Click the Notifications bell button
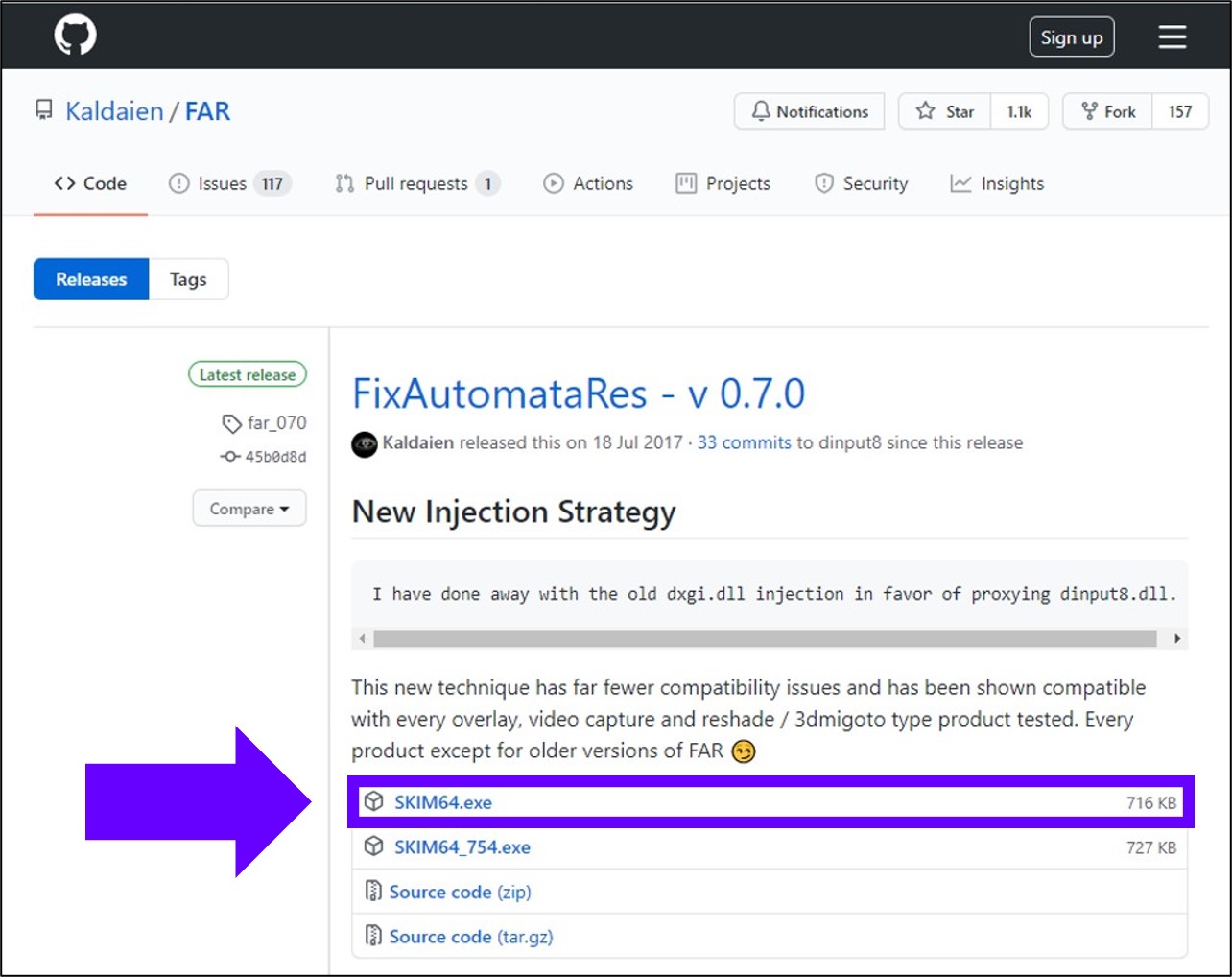 (x=810, y=111)
